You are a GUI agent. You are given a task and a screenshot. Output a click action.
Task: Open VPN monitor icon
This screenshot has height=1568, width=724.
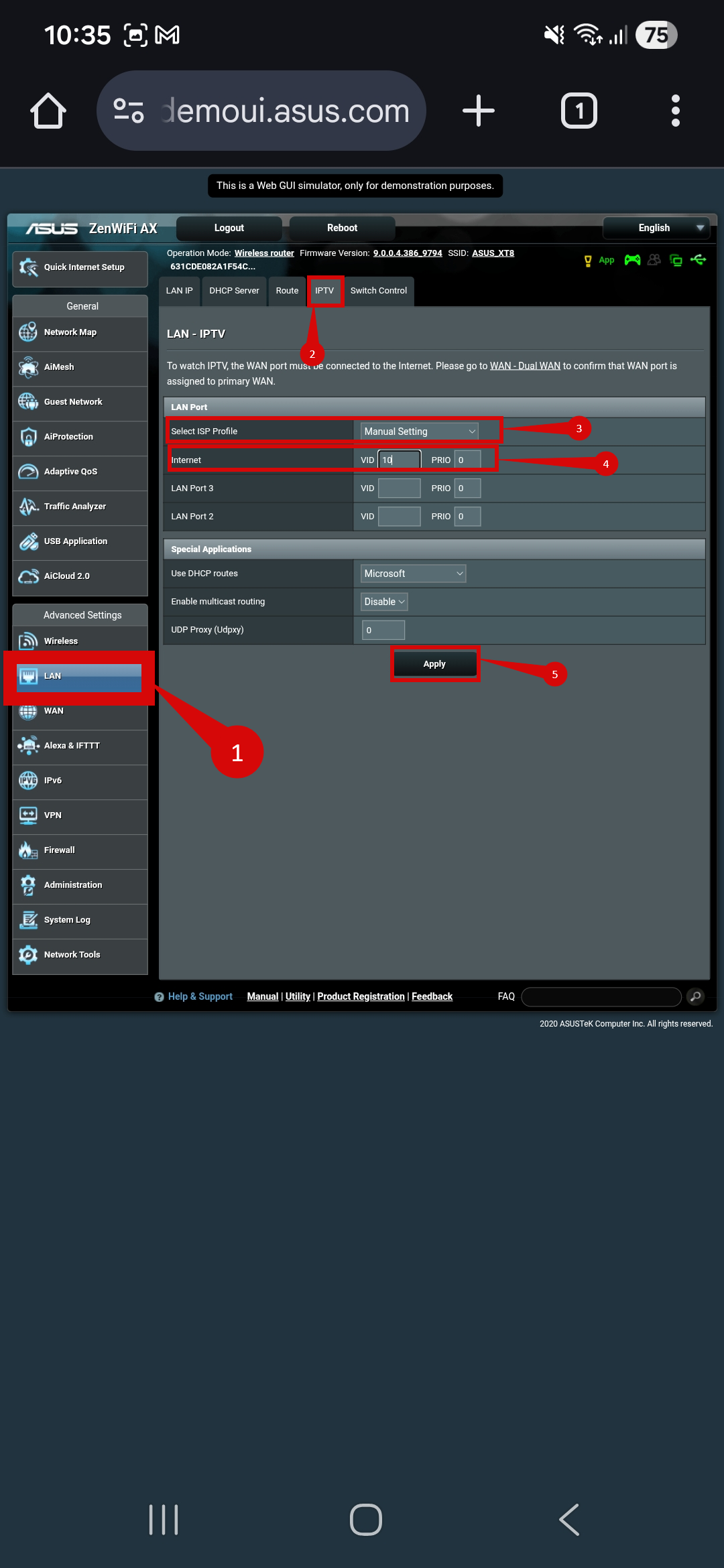[28, 815]
